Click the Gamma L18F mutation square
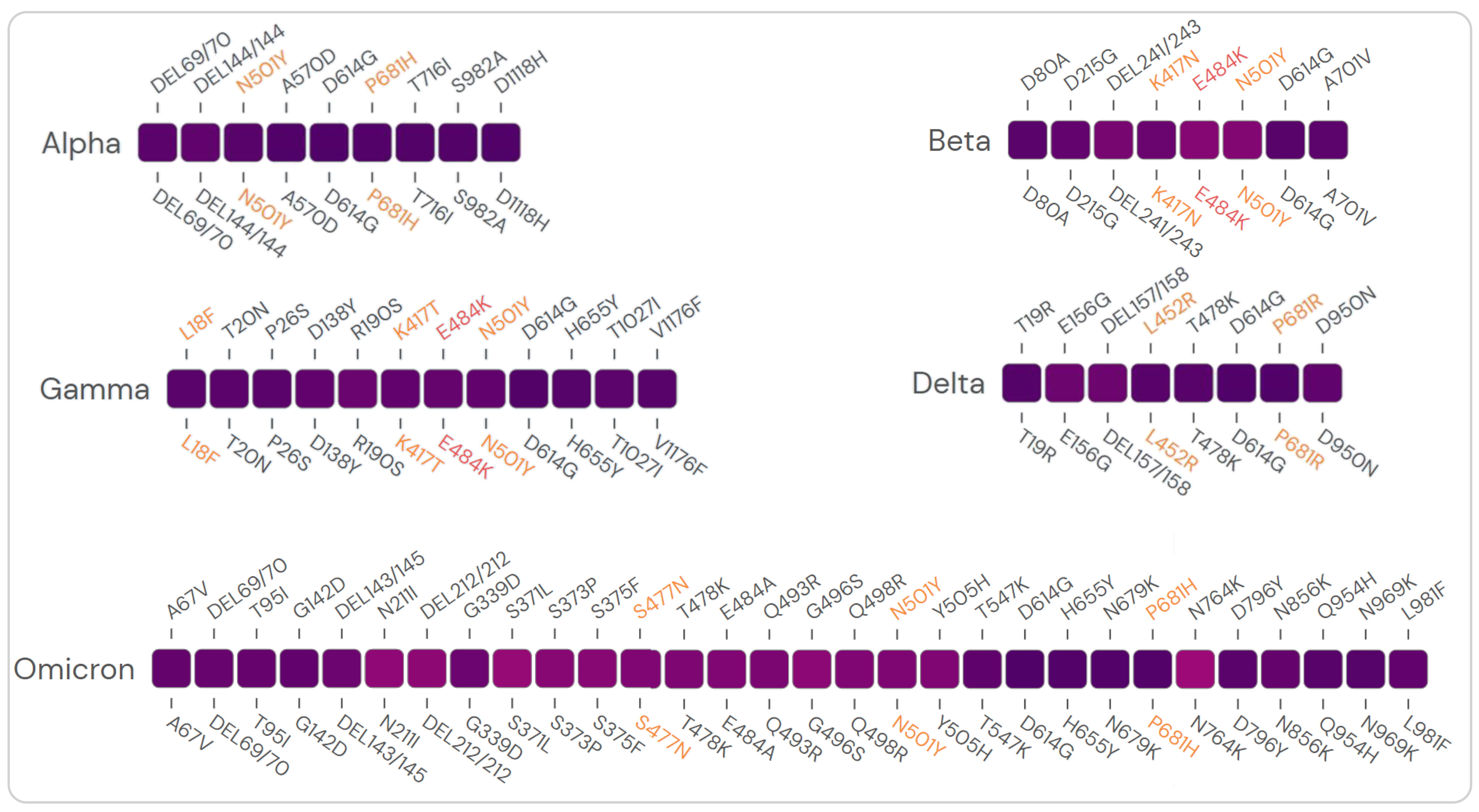The height and width of the screenshot is (812, 1479). point(186,389)
